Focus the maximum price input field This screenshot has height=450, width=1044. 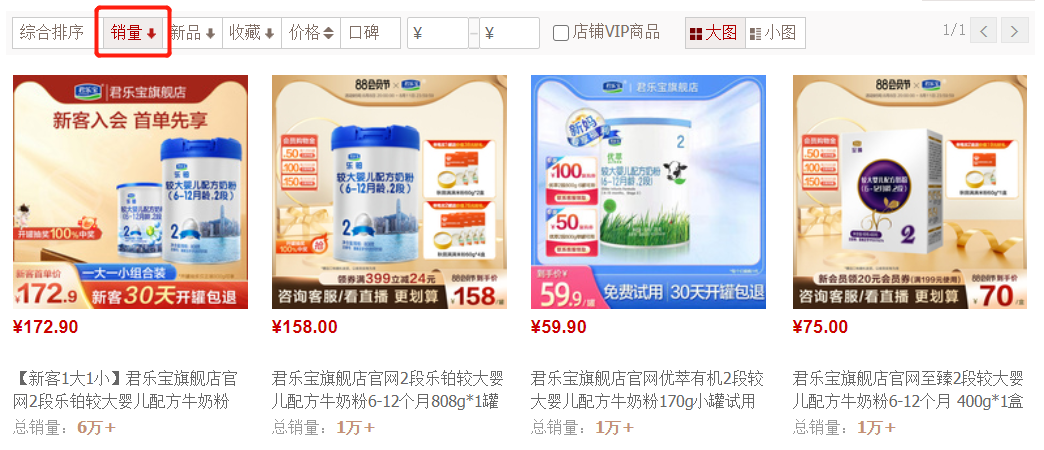click(509, 33)
